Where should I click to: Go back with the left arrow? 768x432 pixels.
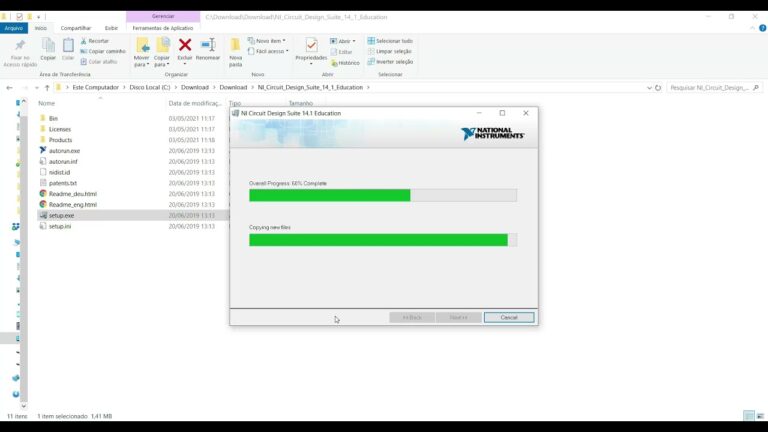tap(9, 88)
